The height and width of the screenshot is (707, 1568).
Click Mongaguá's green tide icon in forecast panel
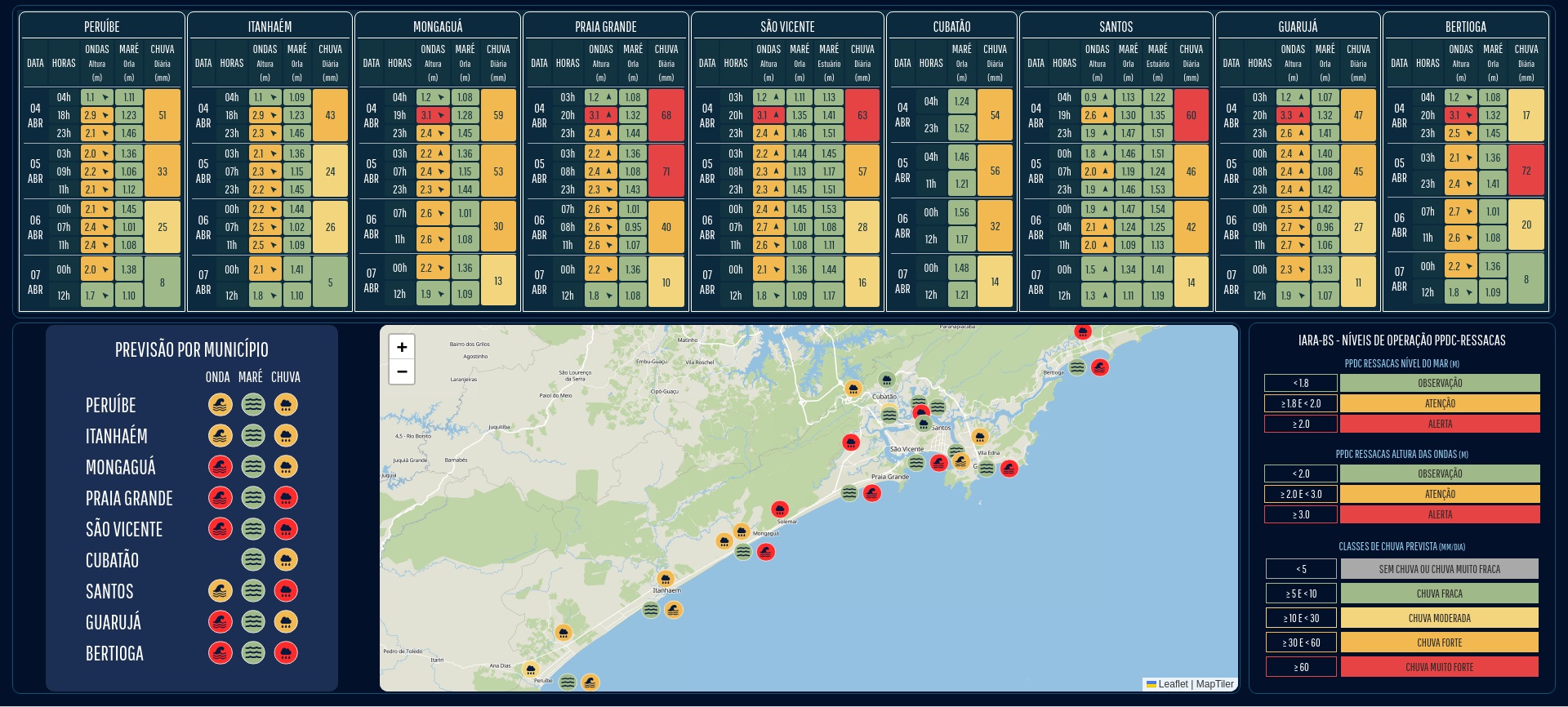(253, 467)
